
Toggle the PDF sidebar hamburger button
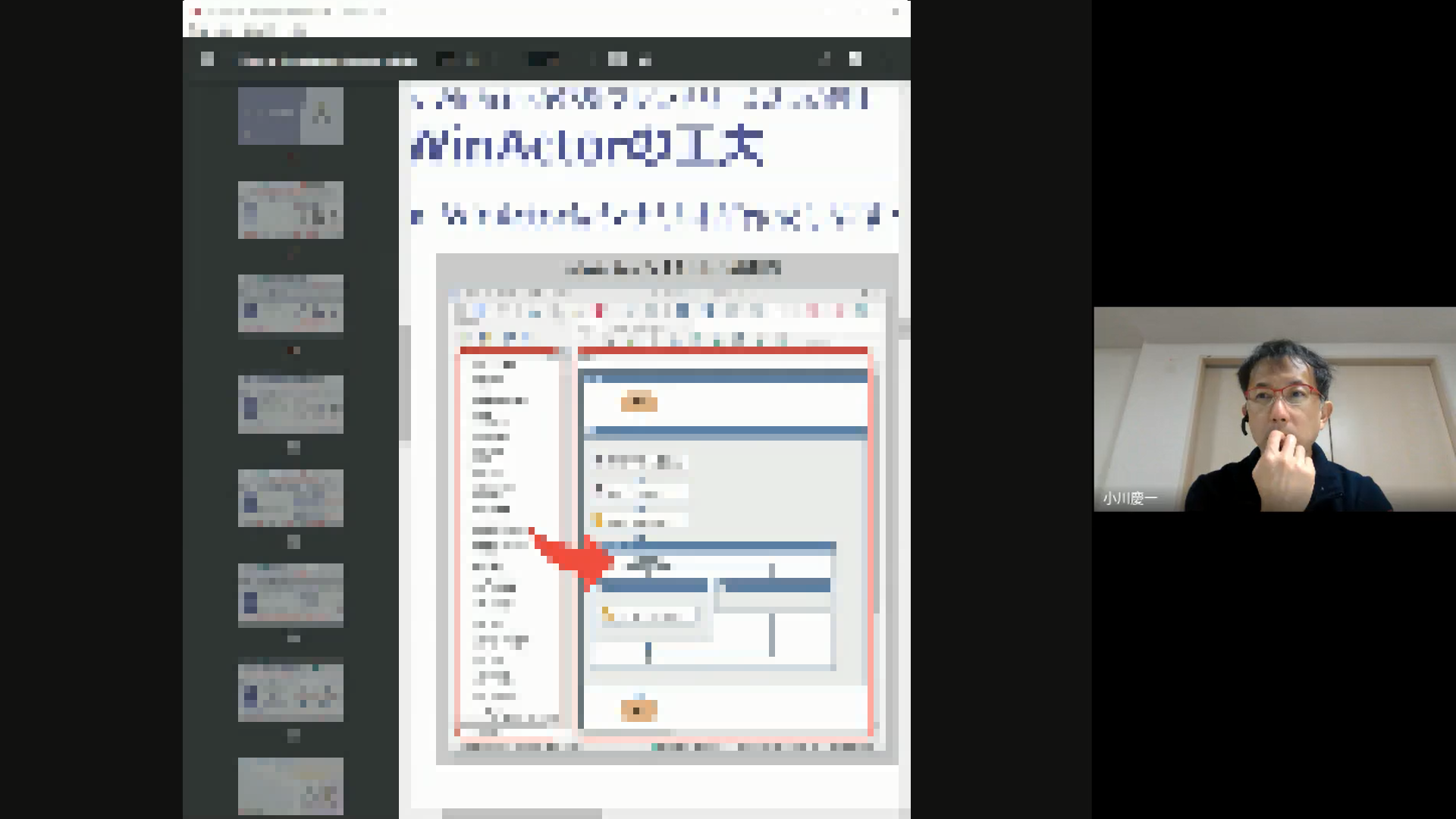coord(207,59)
